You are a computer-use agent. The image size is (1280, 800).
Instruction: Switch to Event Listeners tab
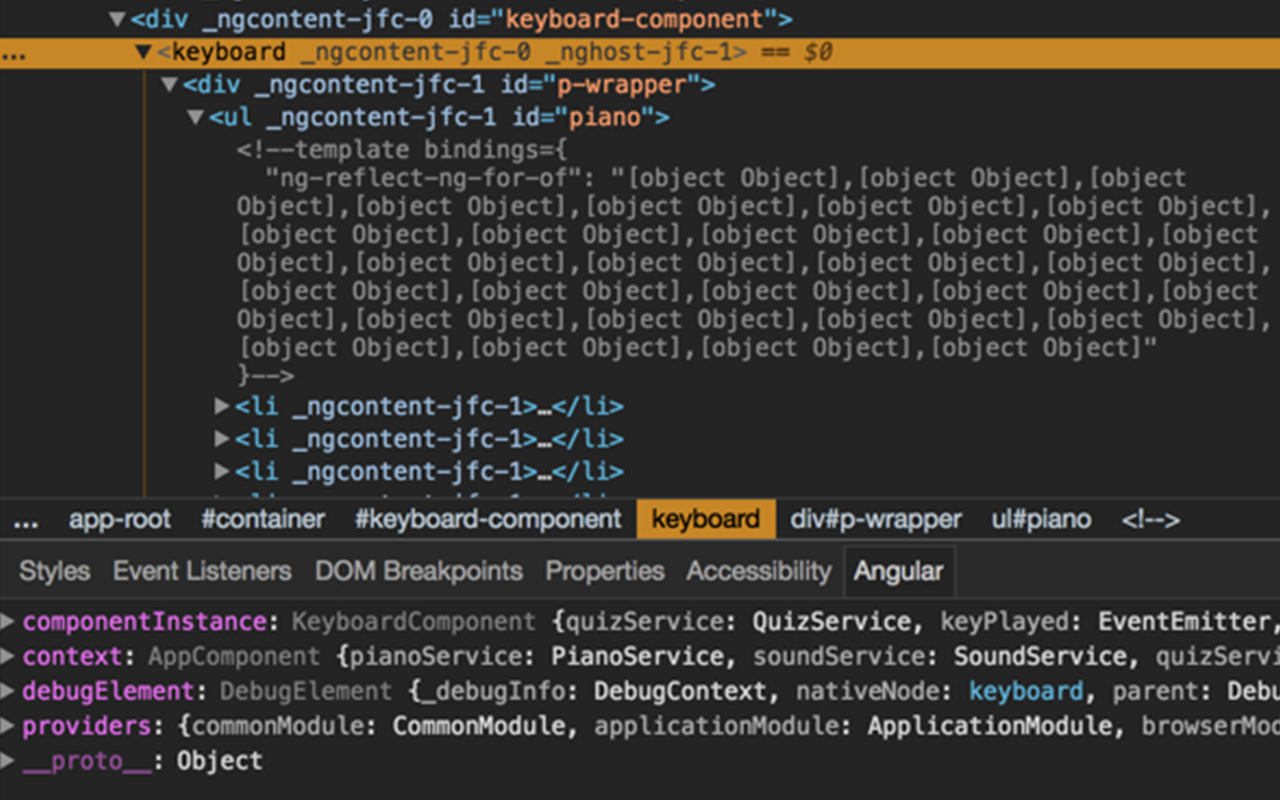tap(202, 571)
